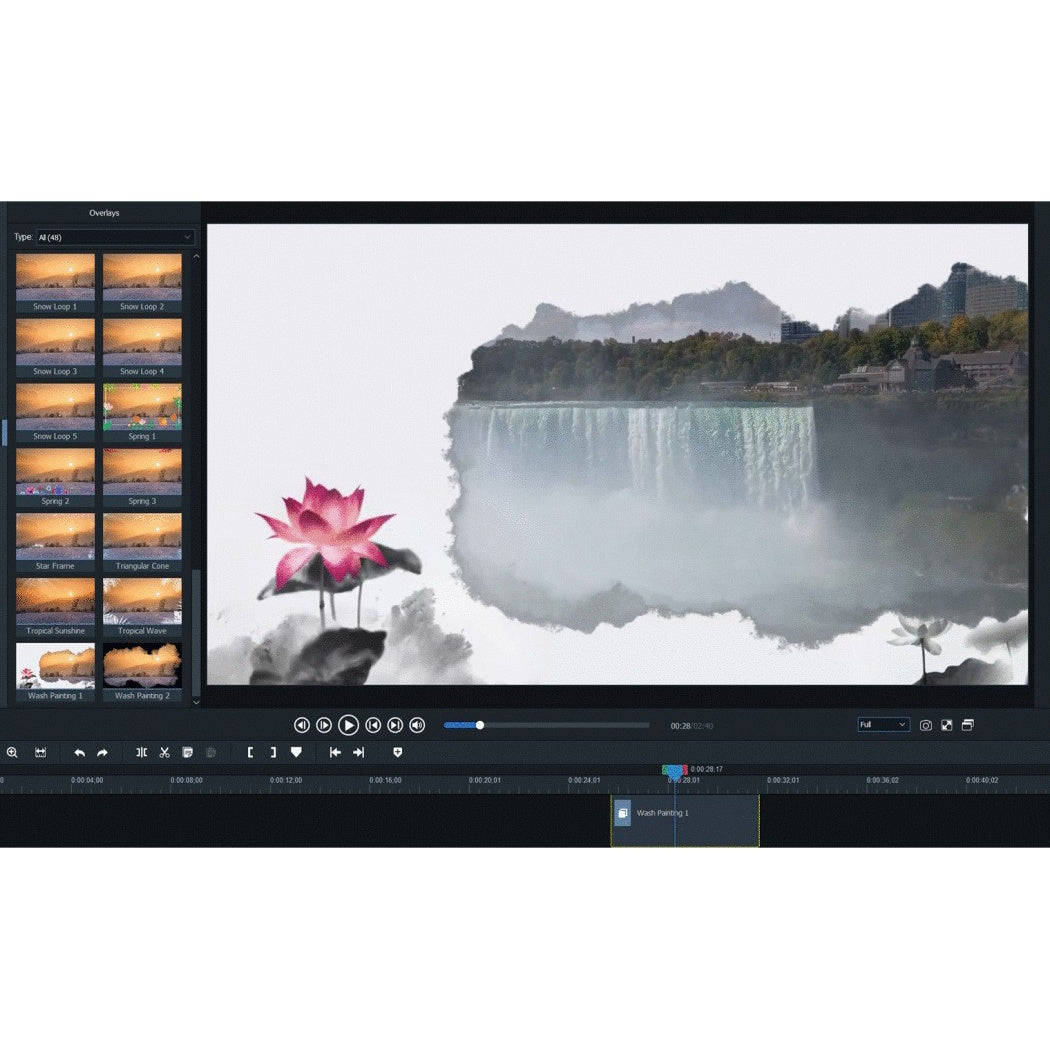Toggle play on the preview playback control
Viewport: 1050px width, 1050px height.
pyautogui.click(x=348, y=725)
